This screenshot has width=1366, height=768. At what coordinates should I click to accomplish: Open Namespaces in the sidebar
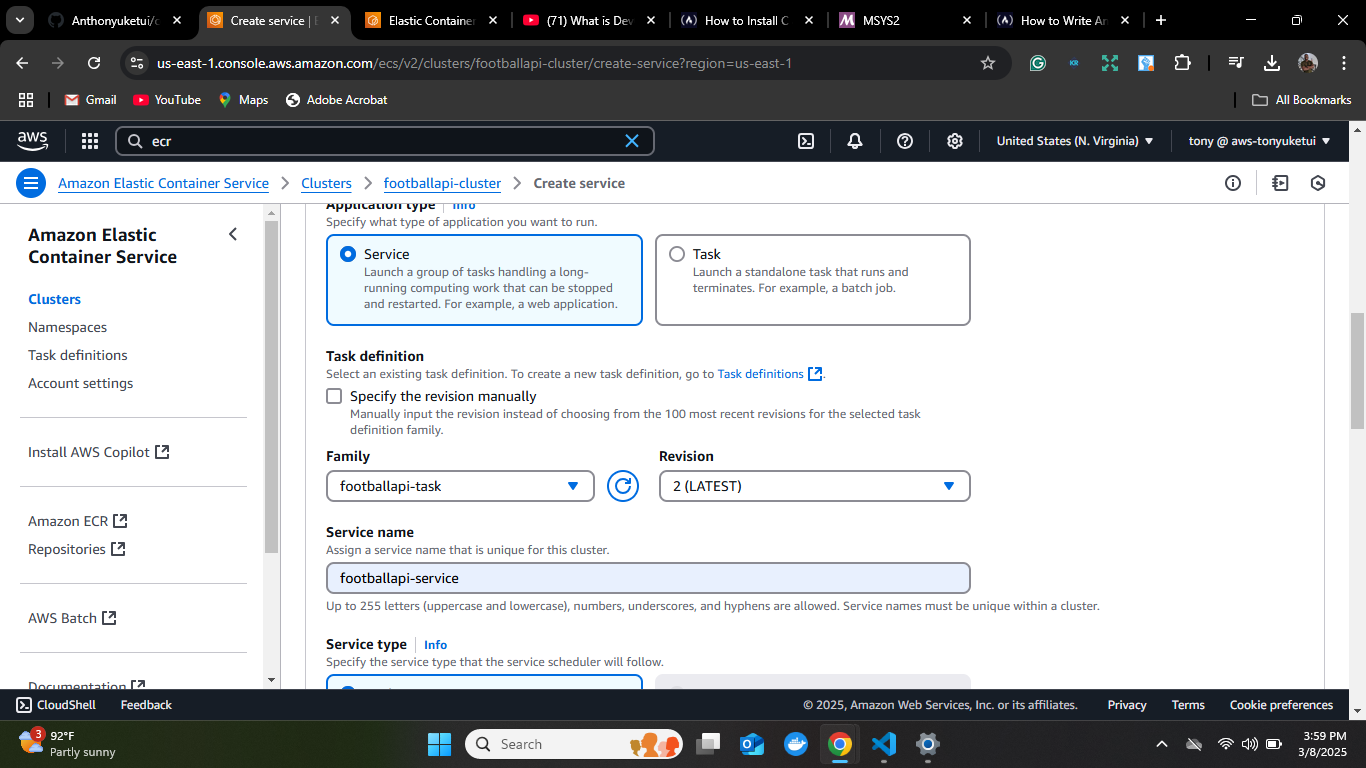coord(67,327)
